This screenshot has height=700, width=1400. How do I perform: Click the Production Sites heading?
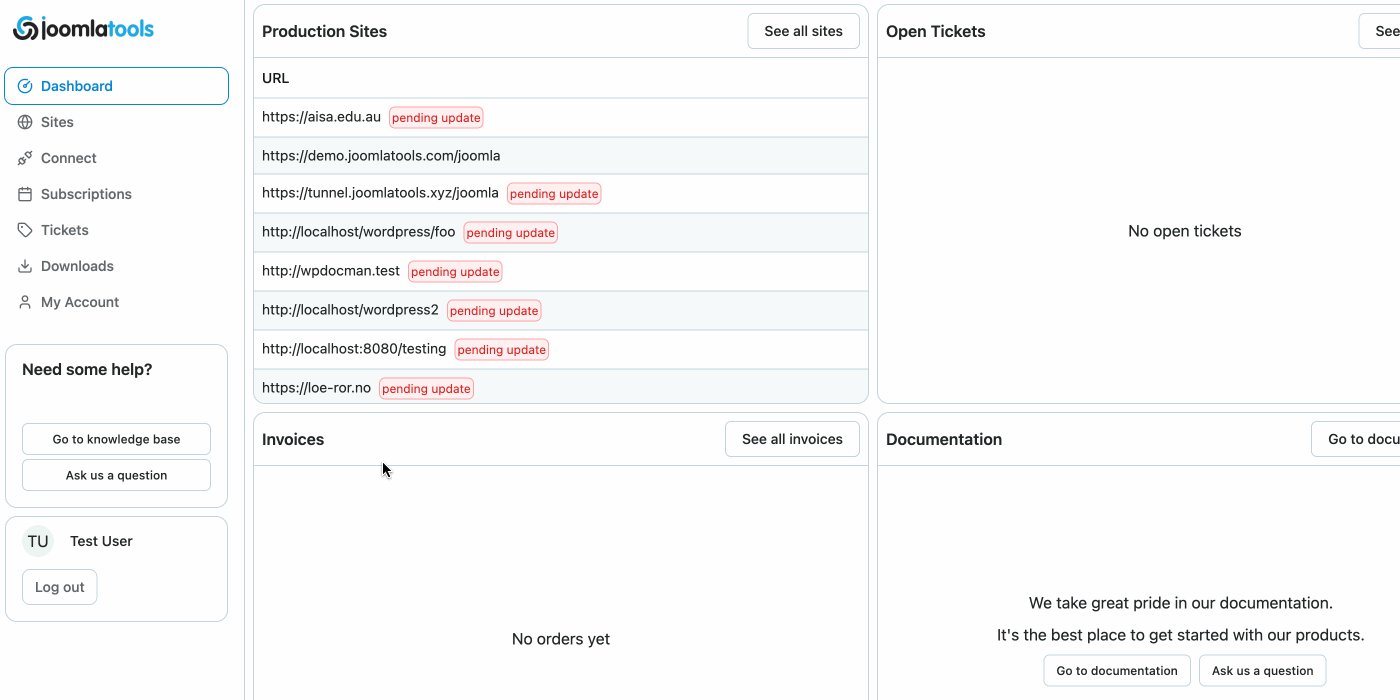pos(324,31)
